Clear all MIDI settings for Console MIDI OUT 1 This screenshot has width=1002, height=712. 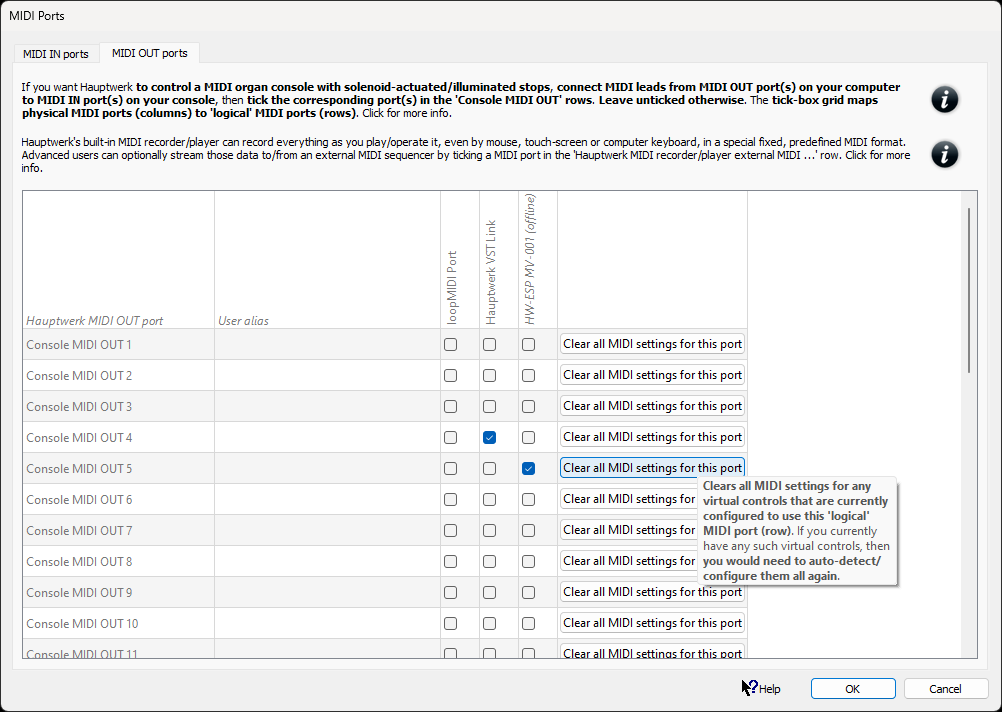coord(652,344)
